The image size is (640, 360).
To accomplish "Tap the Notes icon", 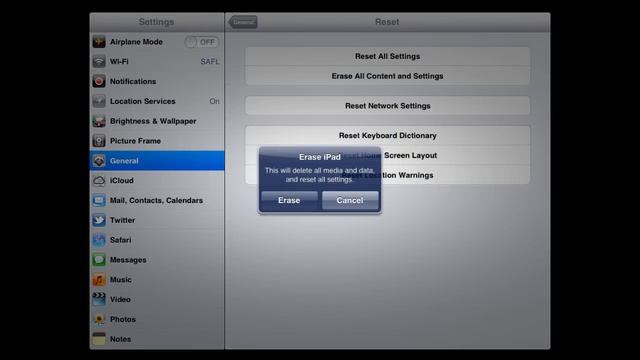I will point(99,339).
